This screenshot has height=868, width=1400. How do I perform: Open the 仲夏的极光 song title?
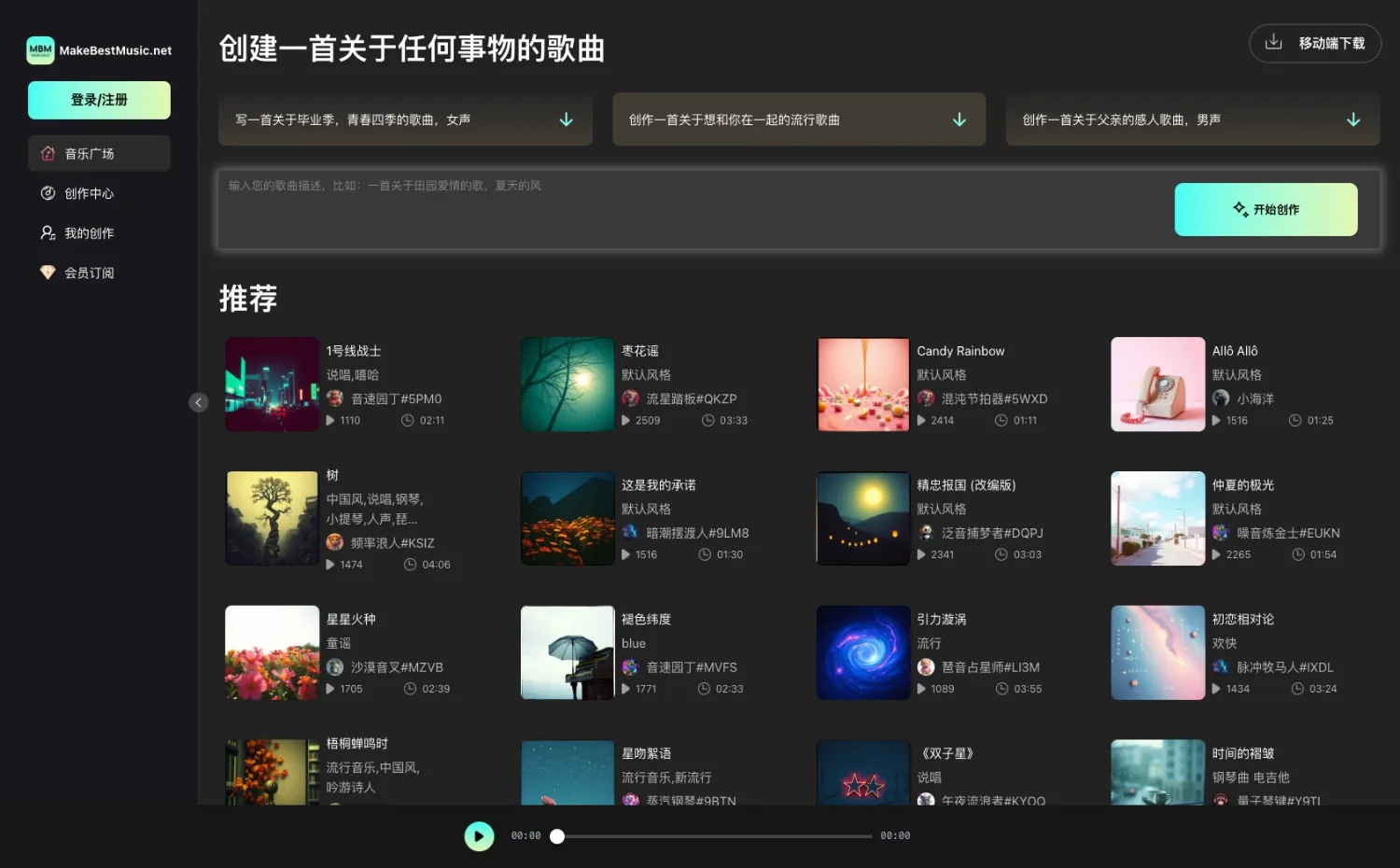click(x=1243, y=485)
